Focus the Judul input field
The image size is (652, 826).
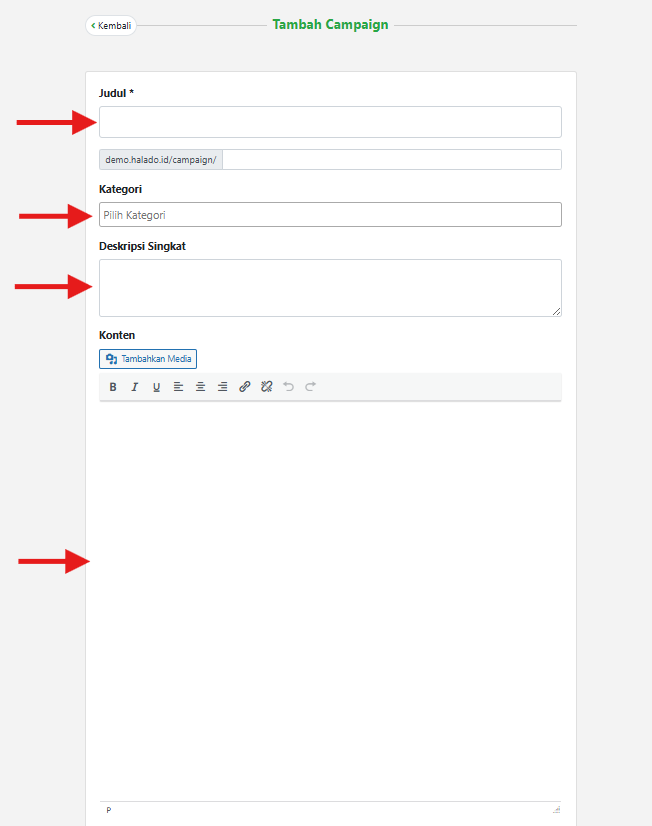pyautogui.click(x=330, y=122)
